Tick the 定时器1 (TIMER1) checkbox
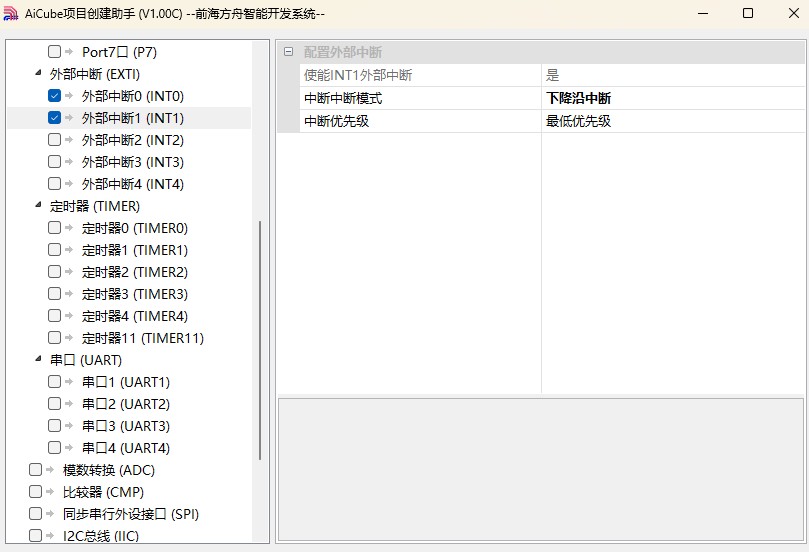Viewport: 809px width, 552px height. (54, 250)
